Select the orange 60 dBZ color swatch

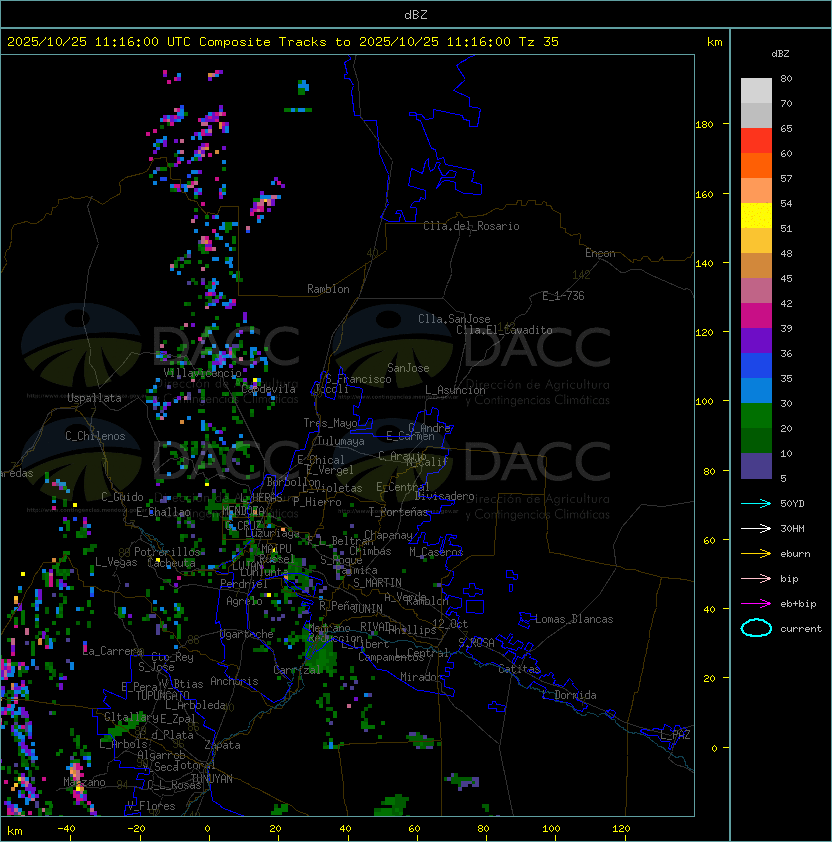click(x=756, y=166)
